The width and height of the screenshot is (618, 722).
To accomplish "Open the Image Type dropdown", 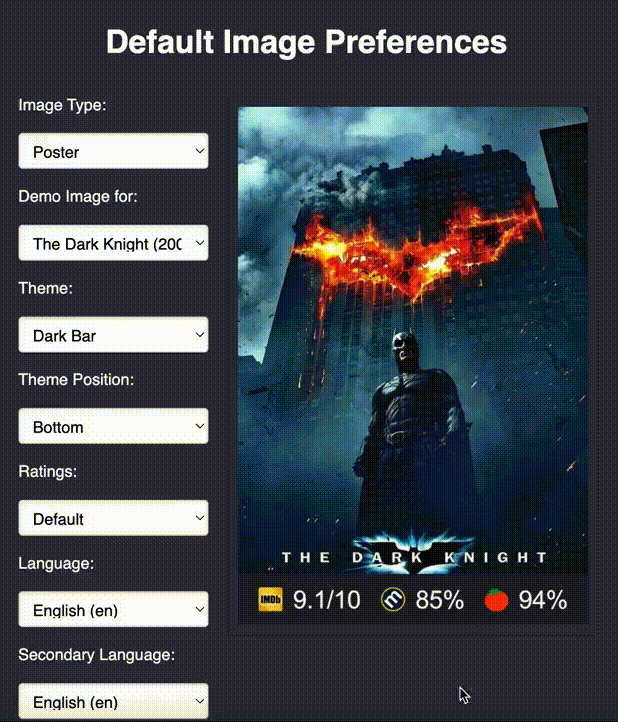I will (113, 151).
